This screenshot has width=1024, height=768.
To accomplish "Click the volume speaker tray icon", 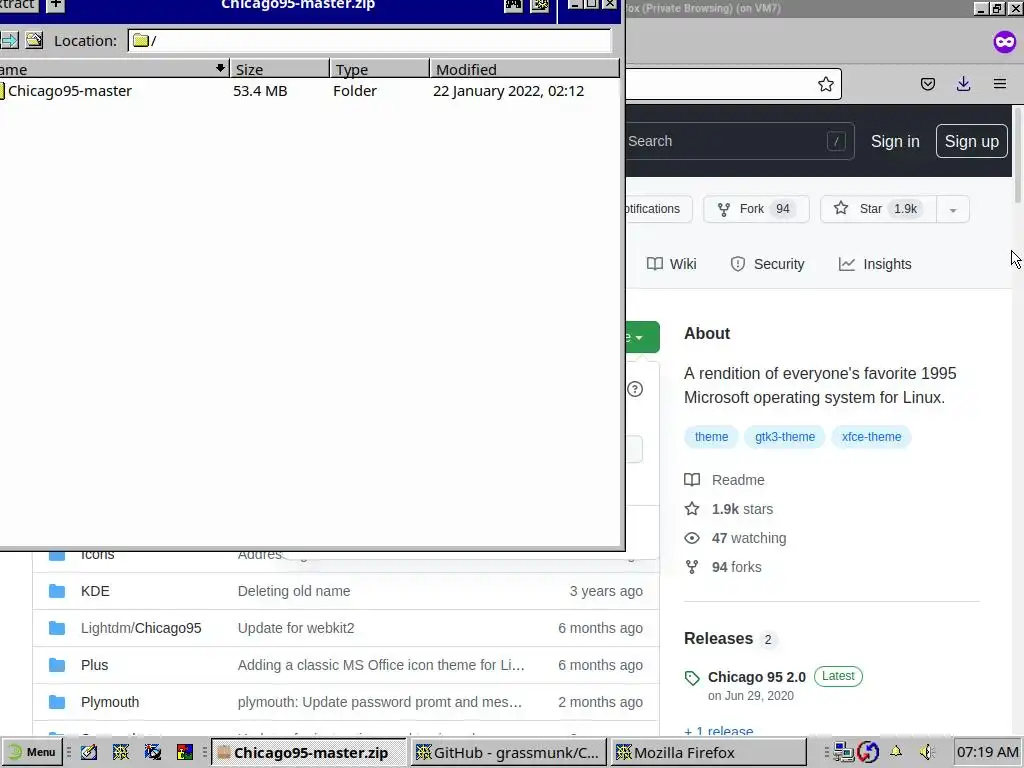I will 926,752.
